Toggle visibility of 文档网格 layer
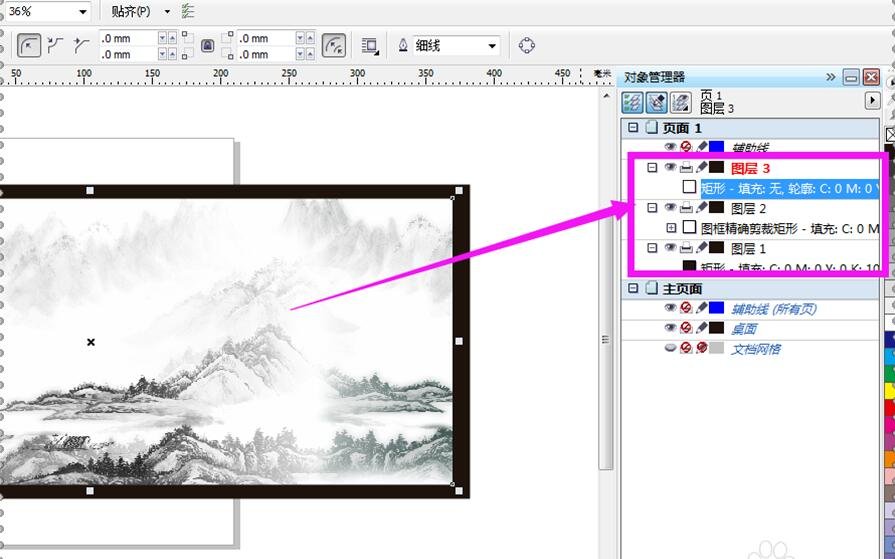Screen dimensions: 895x559 pos(670,348)
